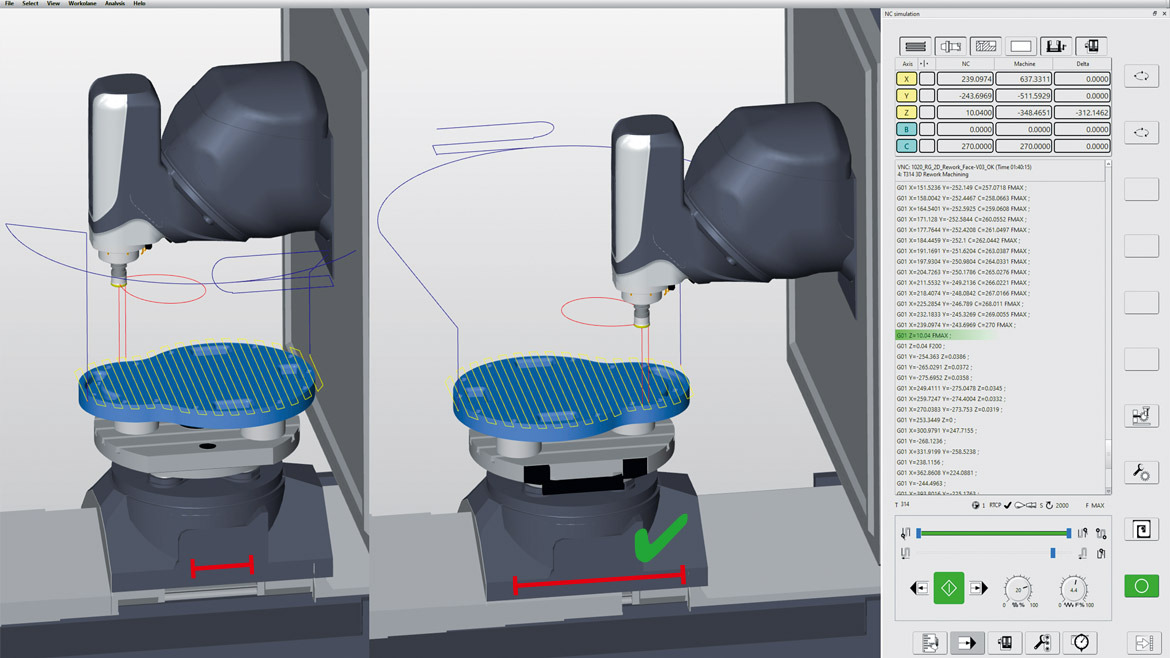Toggle the checkbox beside the C axis
This screenshot has height=658, width=1170.
pyautogui.click(x=927, y=146)
